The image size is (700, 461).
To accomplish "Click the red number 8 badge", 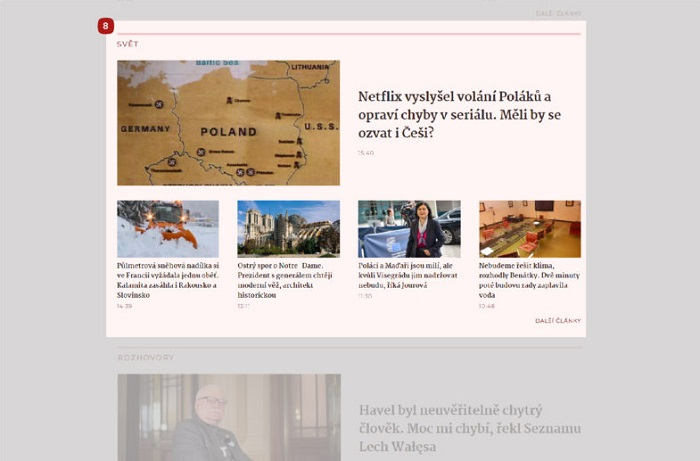I will [x=106, y=26].
